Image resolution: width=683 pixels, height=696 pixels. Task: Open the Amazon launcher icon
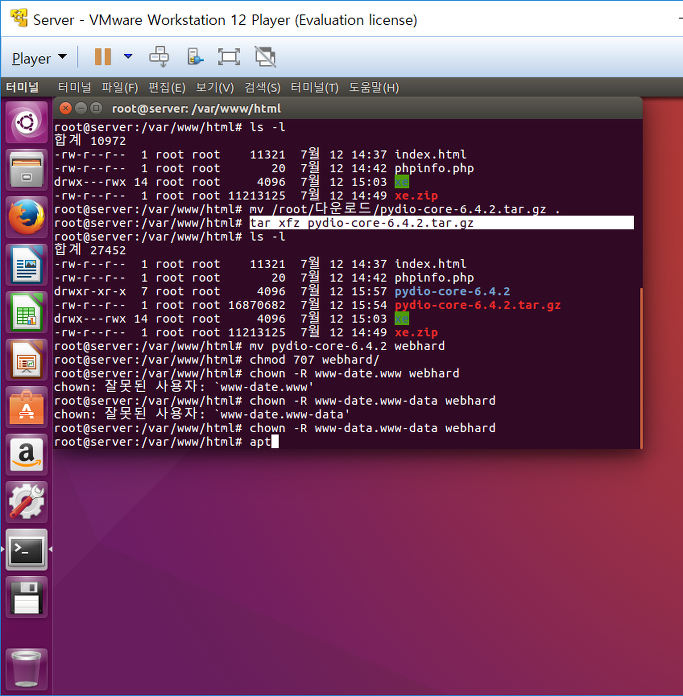(27, 455)
